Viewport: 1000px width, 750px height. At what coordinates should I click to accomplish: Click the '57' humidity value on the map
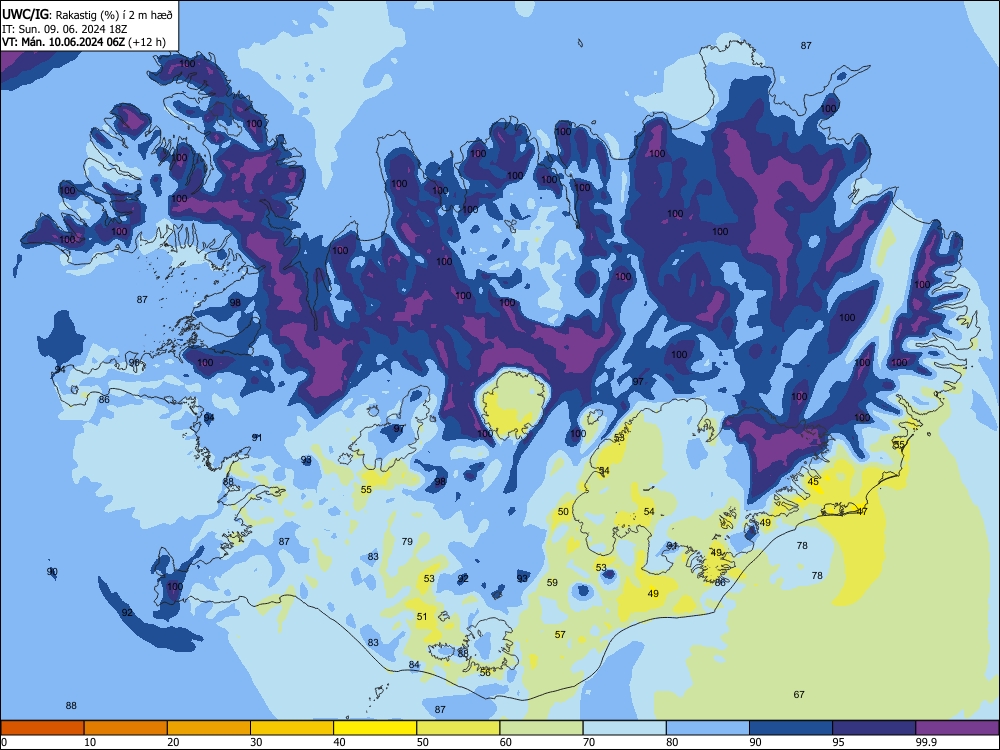(x=560, y=635)
